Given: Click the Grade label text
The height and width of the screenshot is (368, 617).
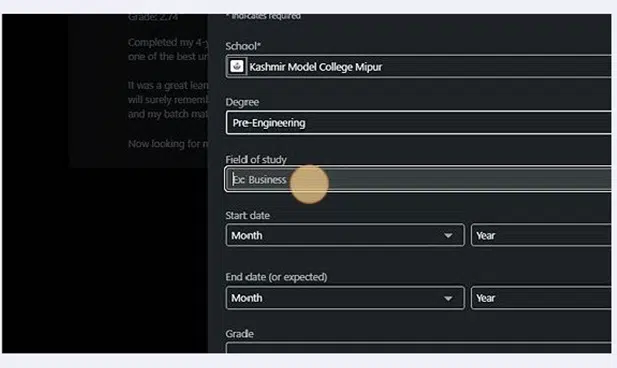Looking at the screenshot, I should (240, 334).
